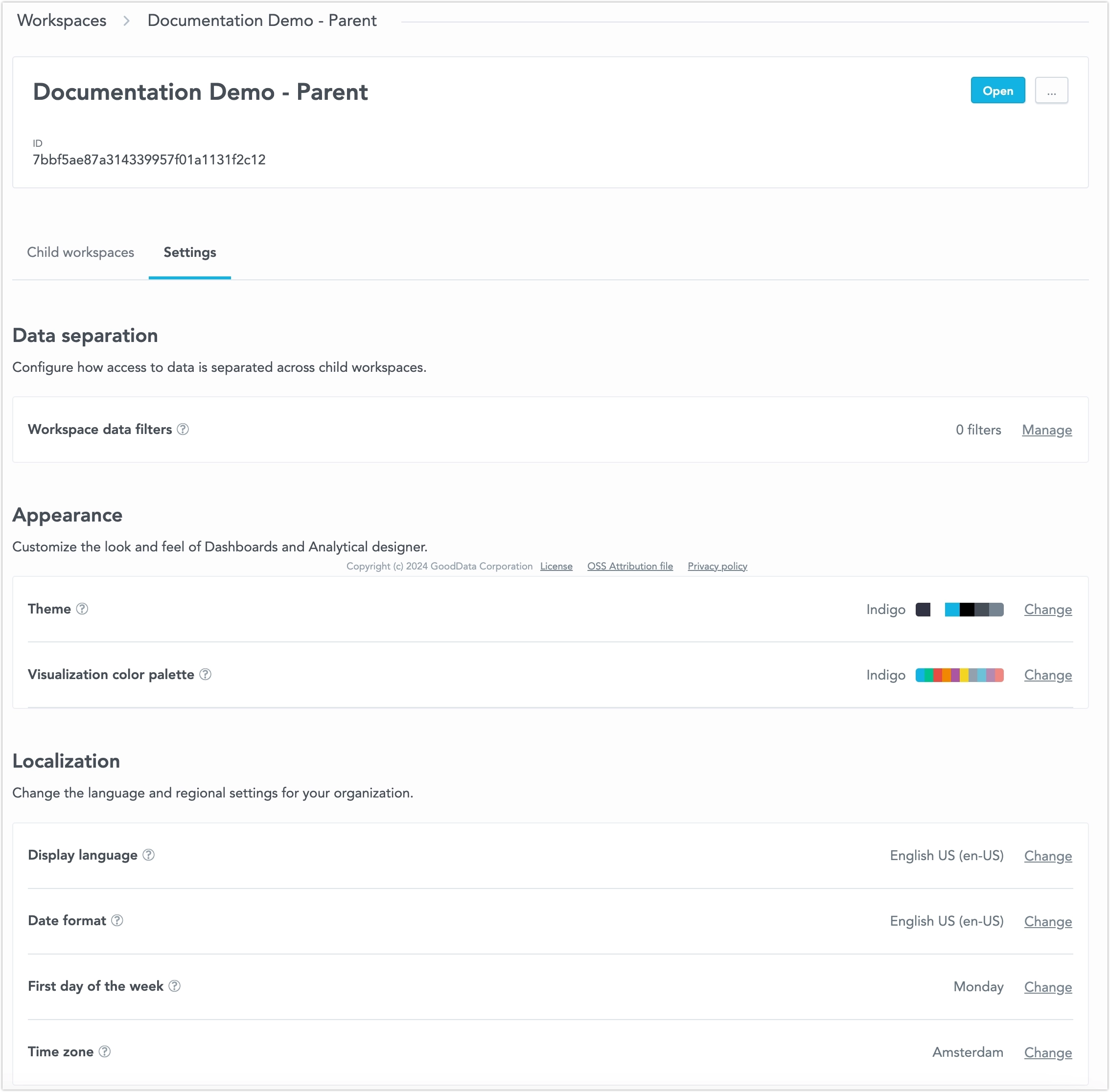This screenshot has height=1092, width=1110.
Task: Click the First day of the week help icon
Action: tap(175, 986)
